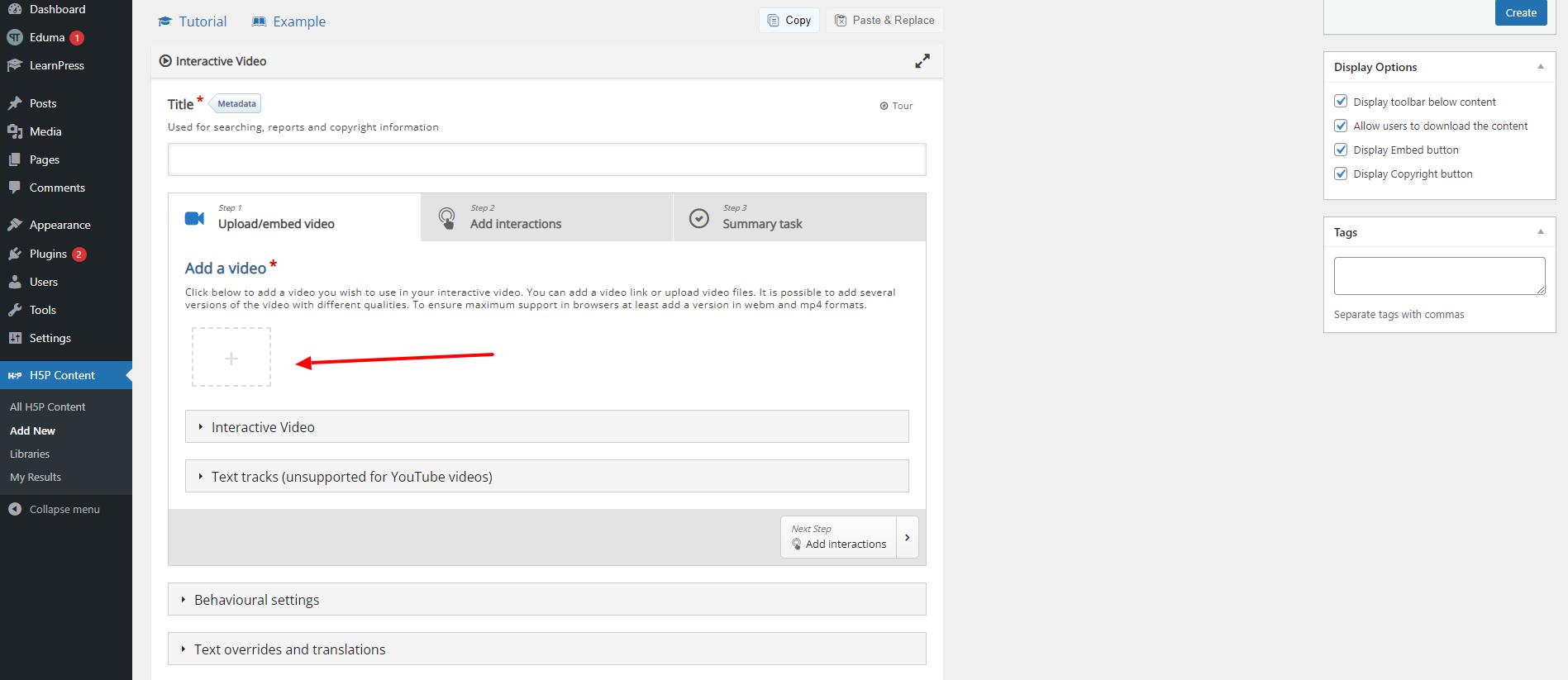This screenshot has width=1568, height=680.
Task: Open My Results submenu item
Action: (36, 478)
